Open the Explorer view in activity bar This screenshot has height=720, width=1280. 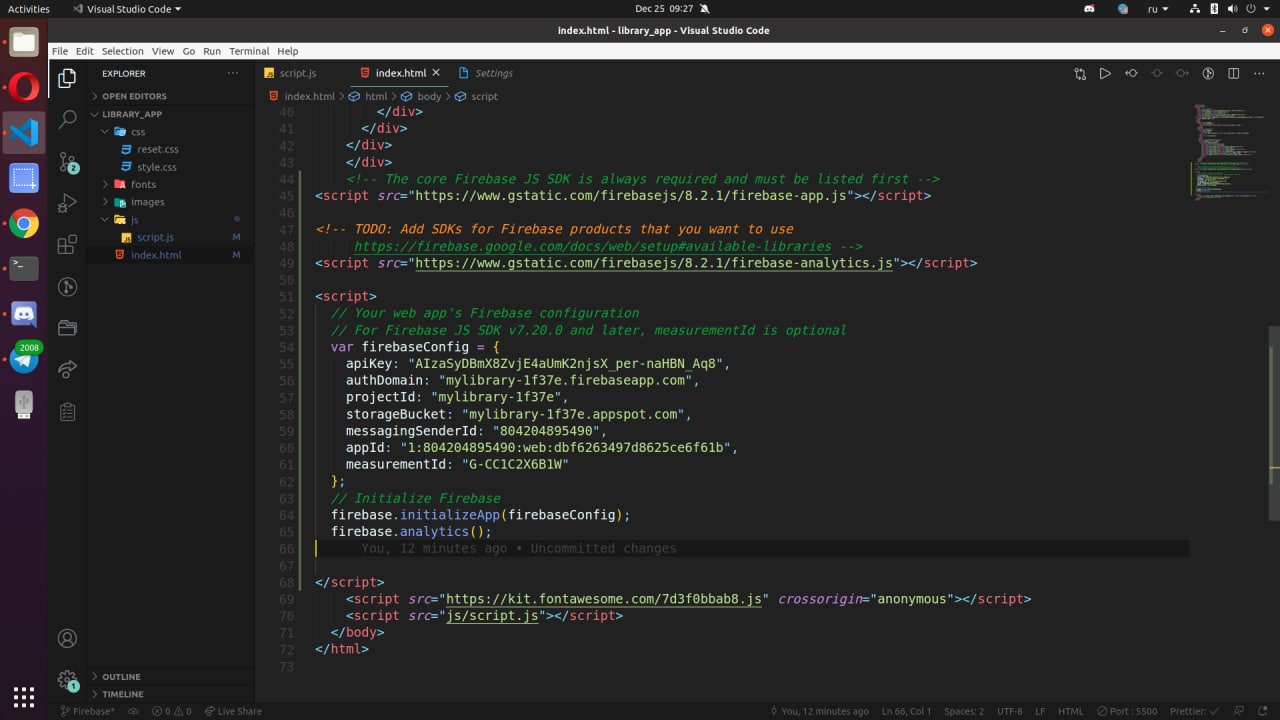click(67, 78)
